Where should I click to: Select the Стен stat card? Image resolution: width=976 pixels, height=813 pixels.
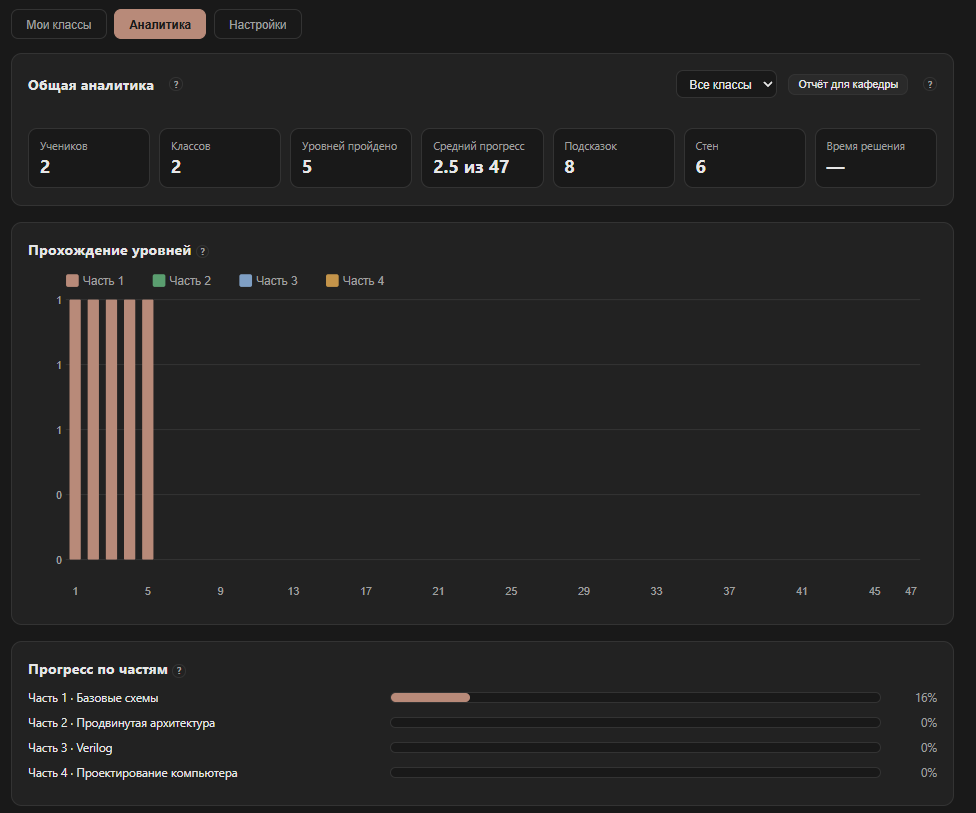tap(744, 158)
